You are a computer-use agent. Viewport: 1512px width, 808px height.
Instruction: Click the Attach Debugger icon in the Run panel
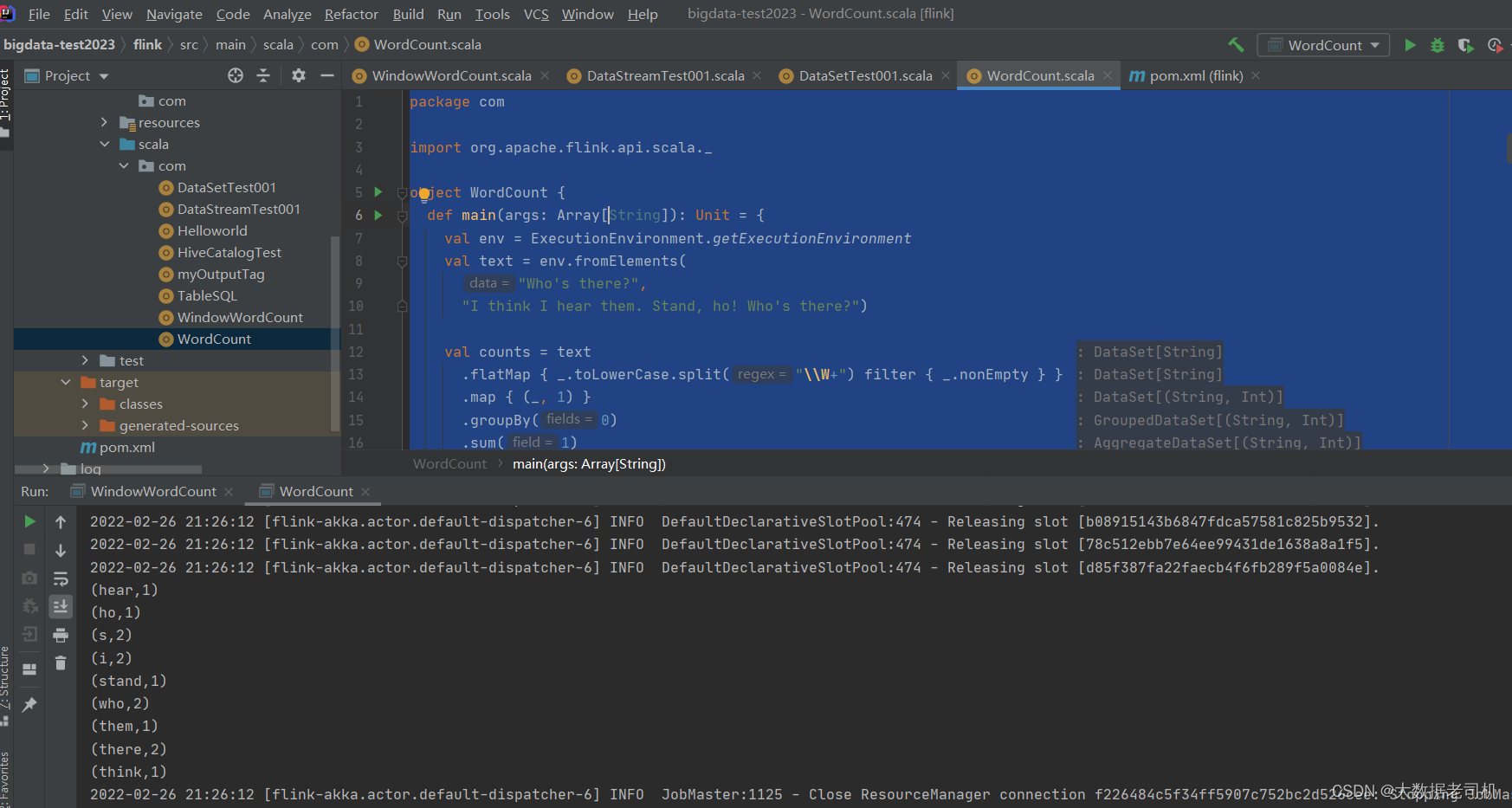[29, 605]
